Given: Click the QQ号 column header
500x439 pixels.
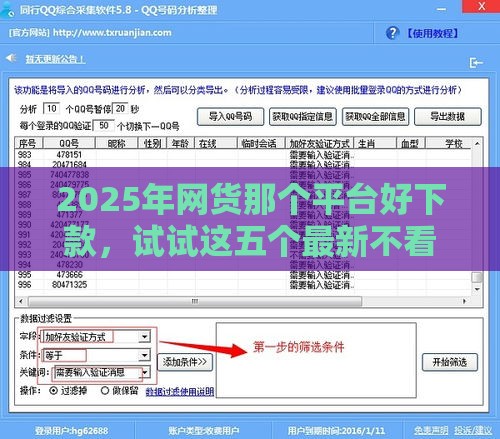Looking at the screenshot, I should (x=69, y=143).
